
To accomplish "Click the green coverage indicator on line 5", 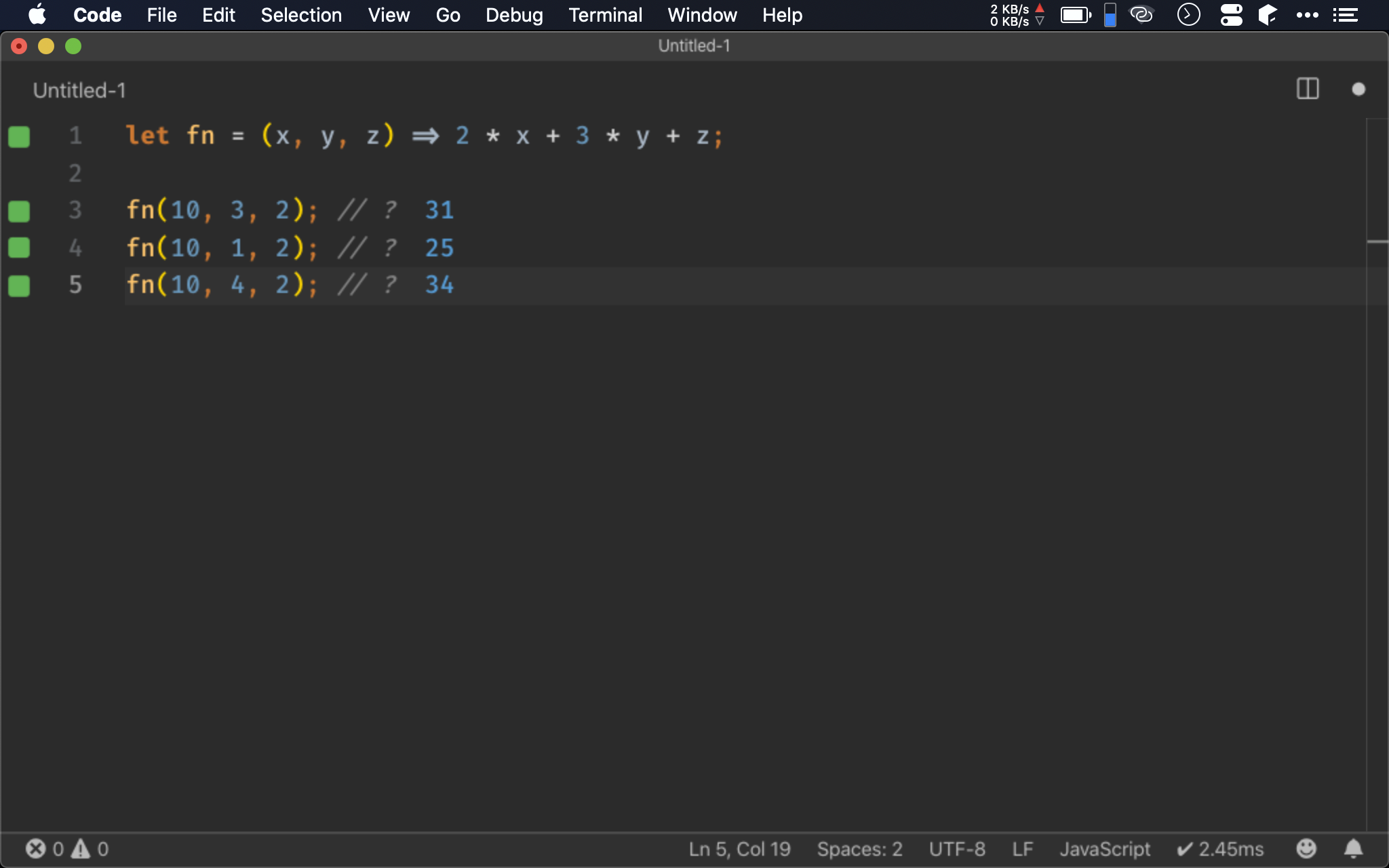I will coord(19,285).
